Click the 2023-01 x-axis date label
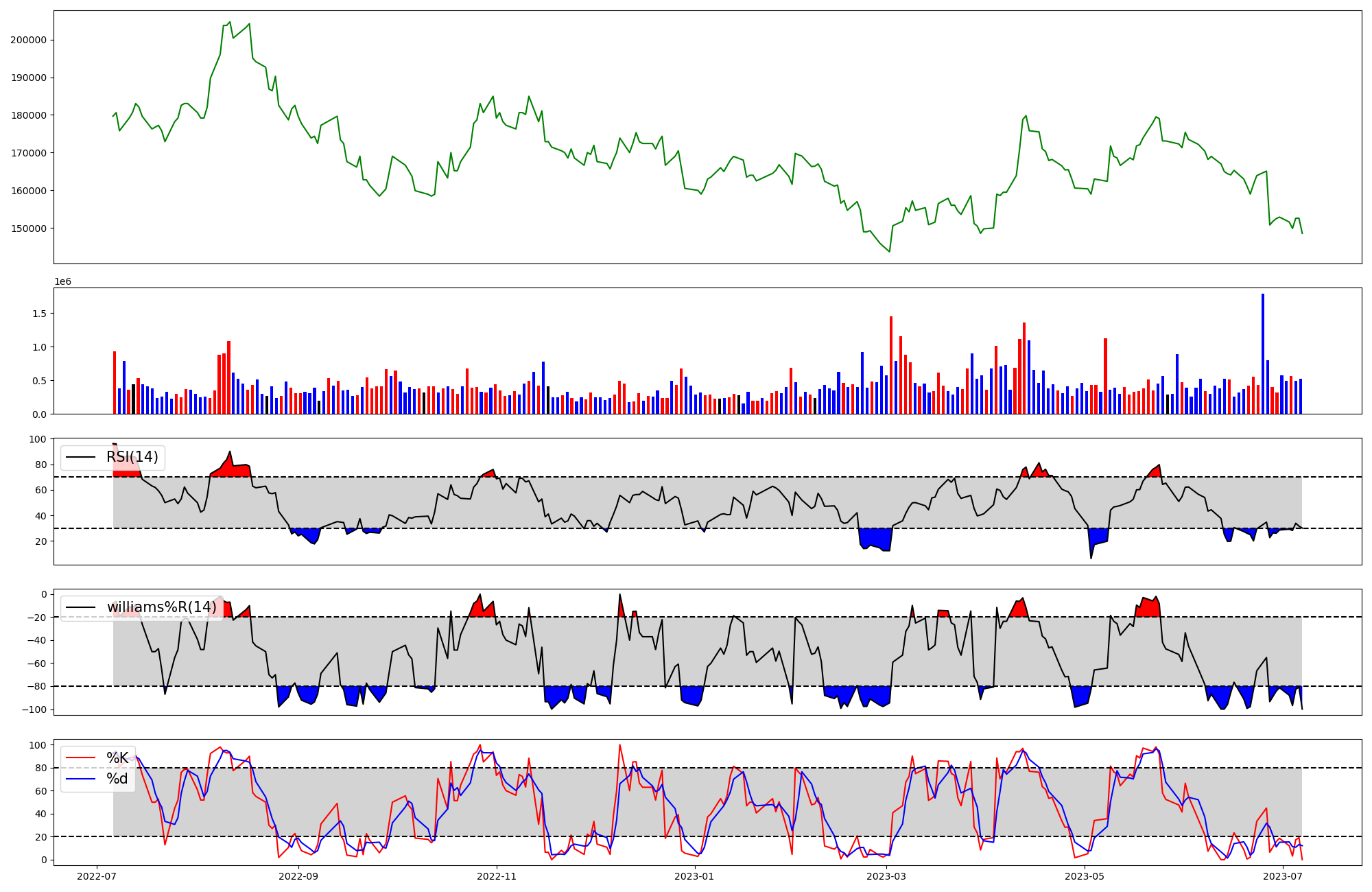The image size is (1372, 892). [x=695, y=876]
